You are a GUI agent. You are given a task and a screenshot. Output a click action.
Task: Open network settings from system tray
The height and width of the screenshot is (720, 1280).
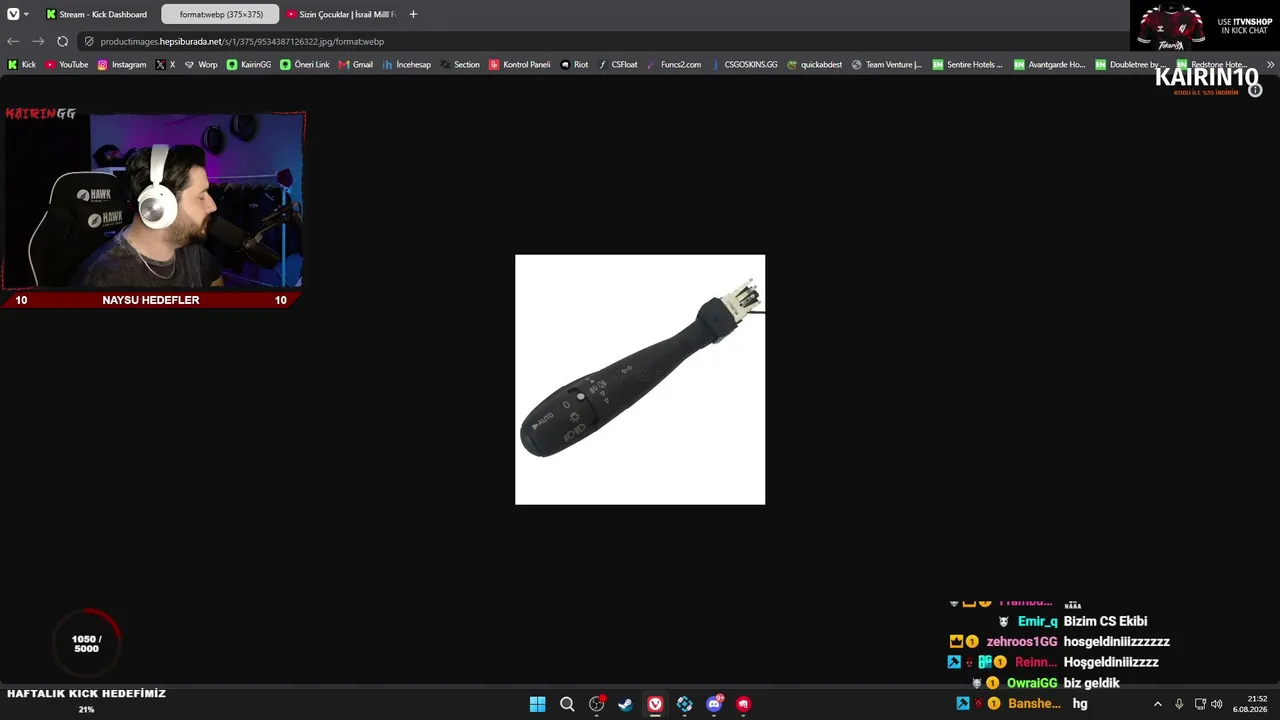coord(1200,704)
